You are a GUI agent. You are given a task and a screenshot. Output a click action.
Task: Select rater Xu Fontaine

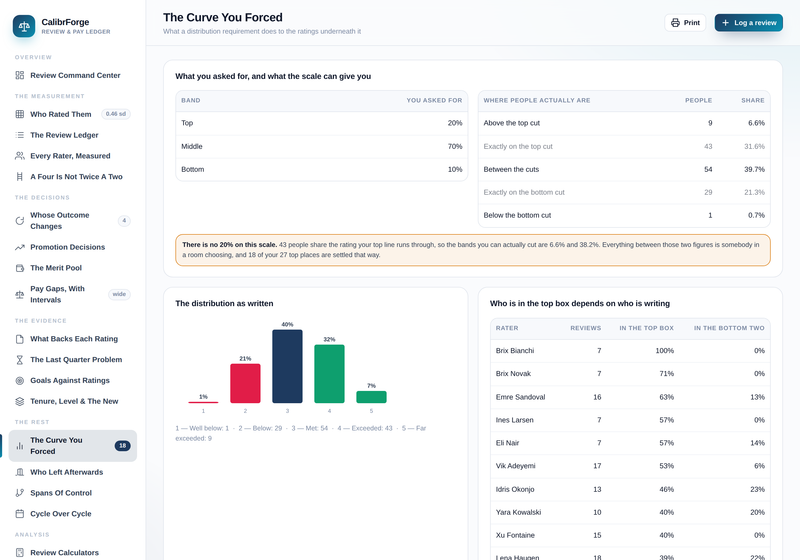630,535
